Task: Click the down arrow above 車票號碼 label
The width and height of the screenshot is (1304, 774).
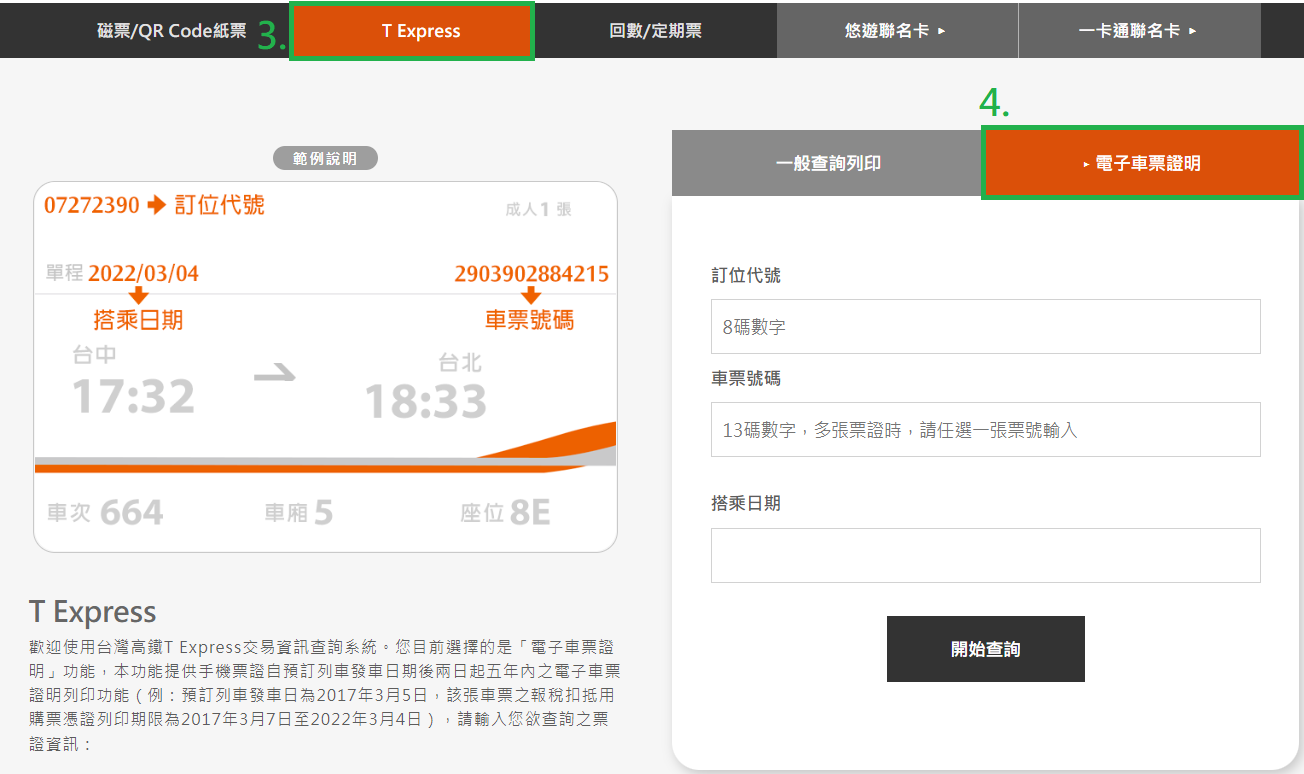Action: (530, 296)
